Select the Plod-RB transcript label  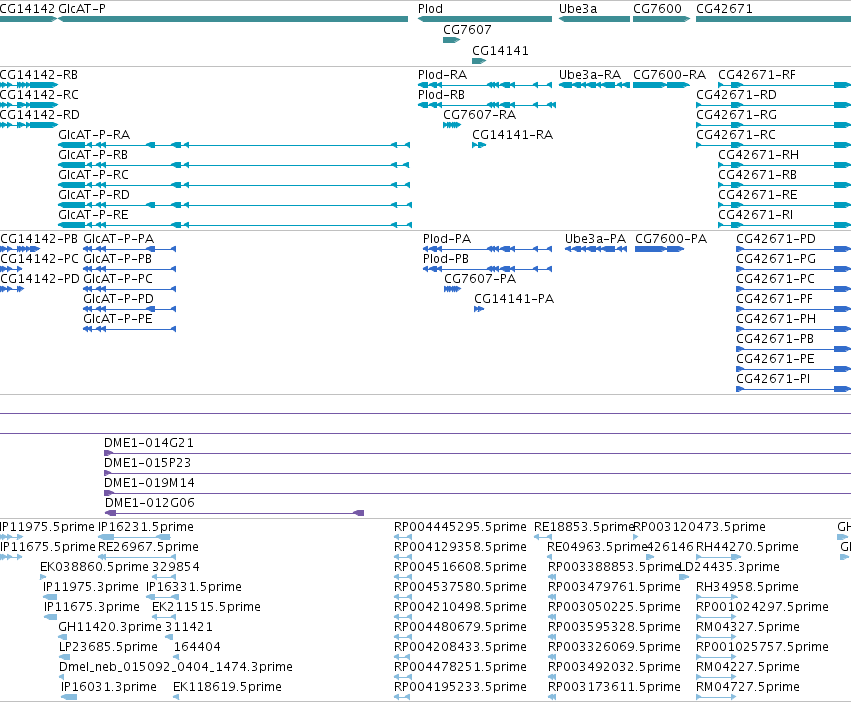point(441,94)
